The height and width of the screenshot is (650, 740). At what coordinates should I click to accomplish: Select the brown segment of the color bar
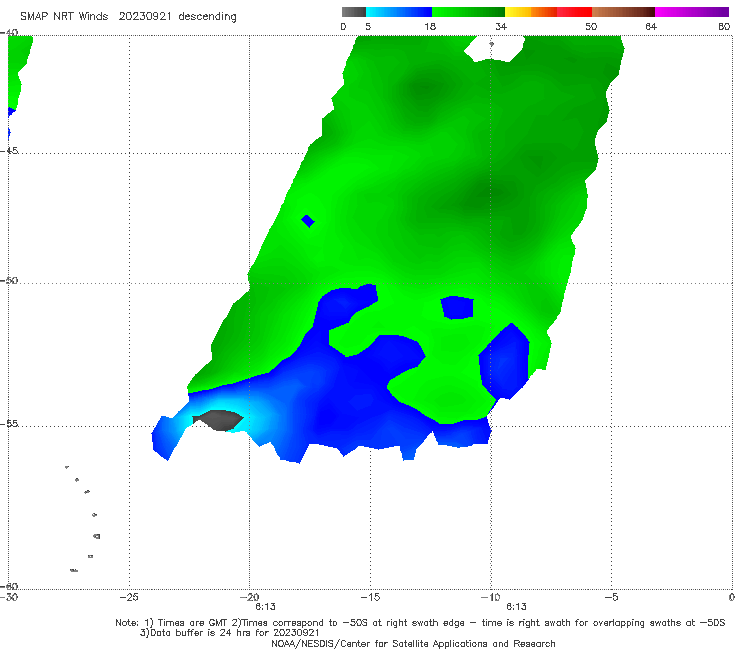click(623, 12)
